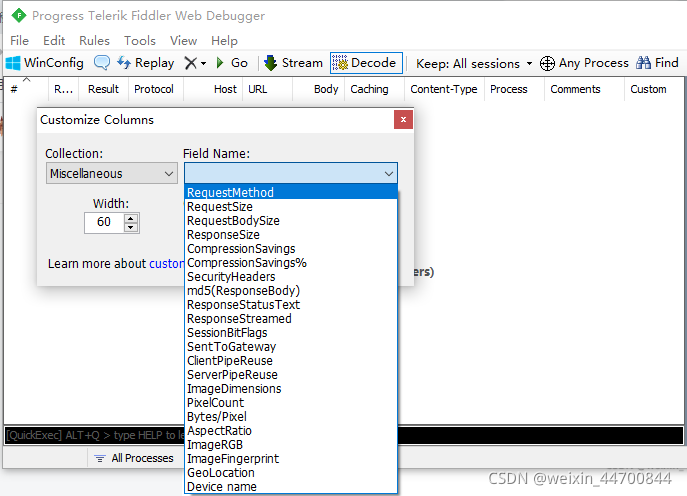687x496 pixels.
Task: Select RequestMethod from the field list
Action: (x=291, y=192)
